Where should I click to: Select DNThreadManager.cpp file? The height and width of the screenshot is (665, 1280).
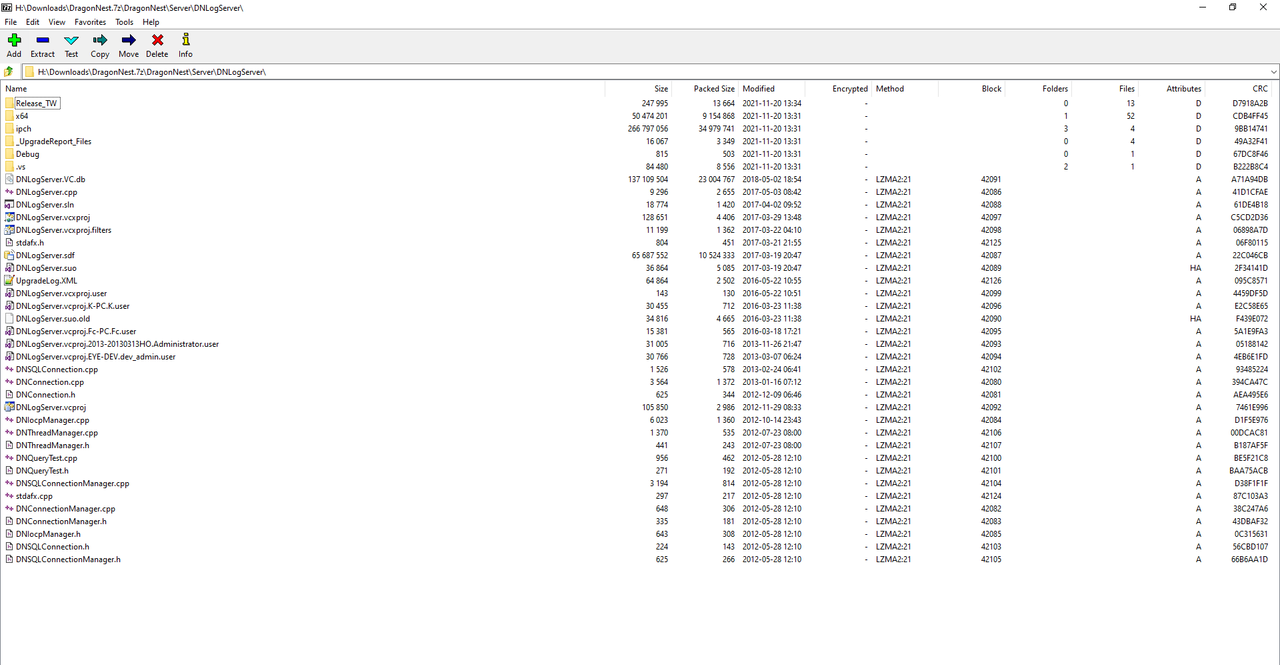point(56,432)
